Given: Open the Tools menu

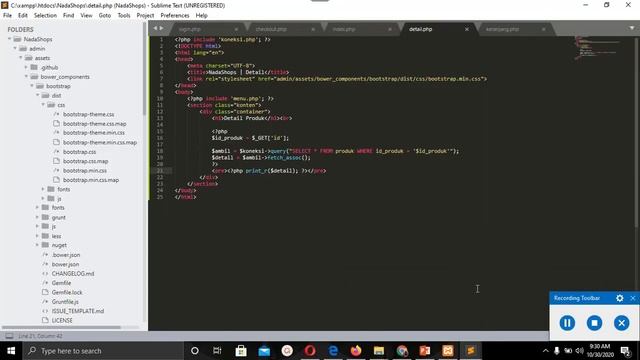Looking at the screenshot, I should [124, 16].
